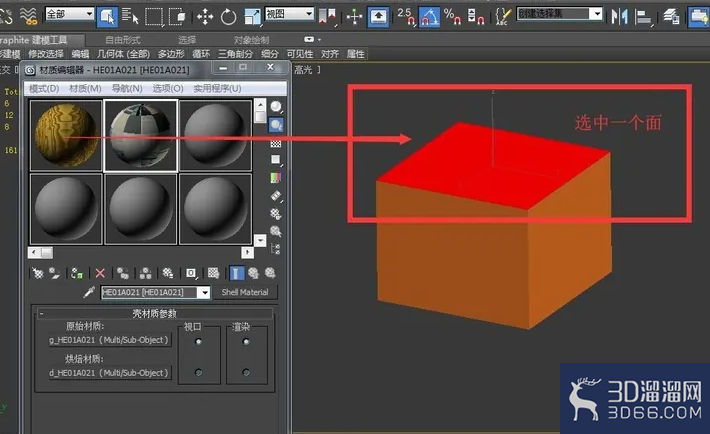
Task: Open the 材质(M) menu
Action: (x=85, y=88)
